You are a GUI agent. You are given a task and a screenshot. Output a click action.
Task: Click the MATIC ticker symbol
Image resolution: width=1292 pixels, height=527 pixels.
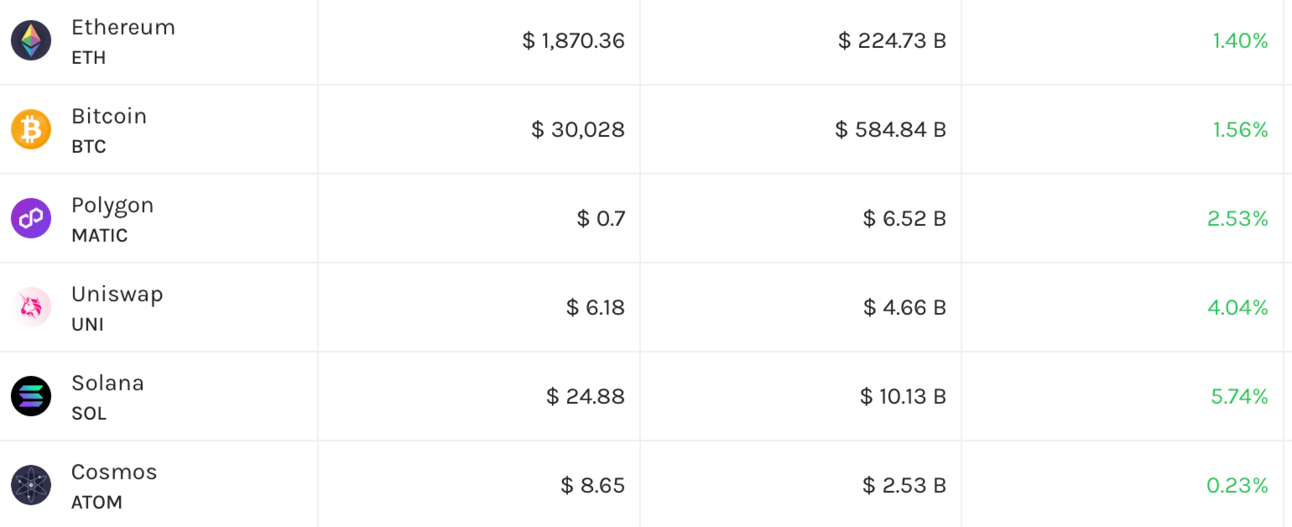click(x=99, y=236)
